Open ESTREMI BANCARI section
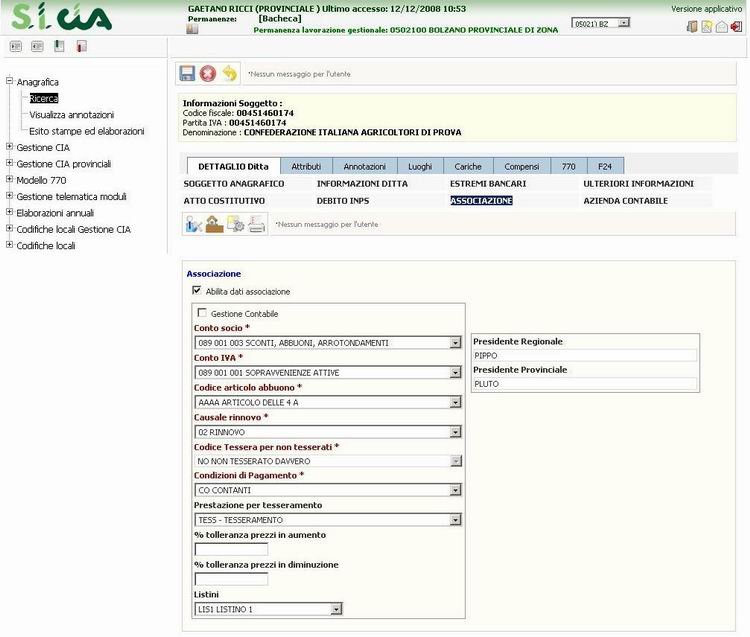This screenshot has width=750, height=637. [x=488, y=184]
